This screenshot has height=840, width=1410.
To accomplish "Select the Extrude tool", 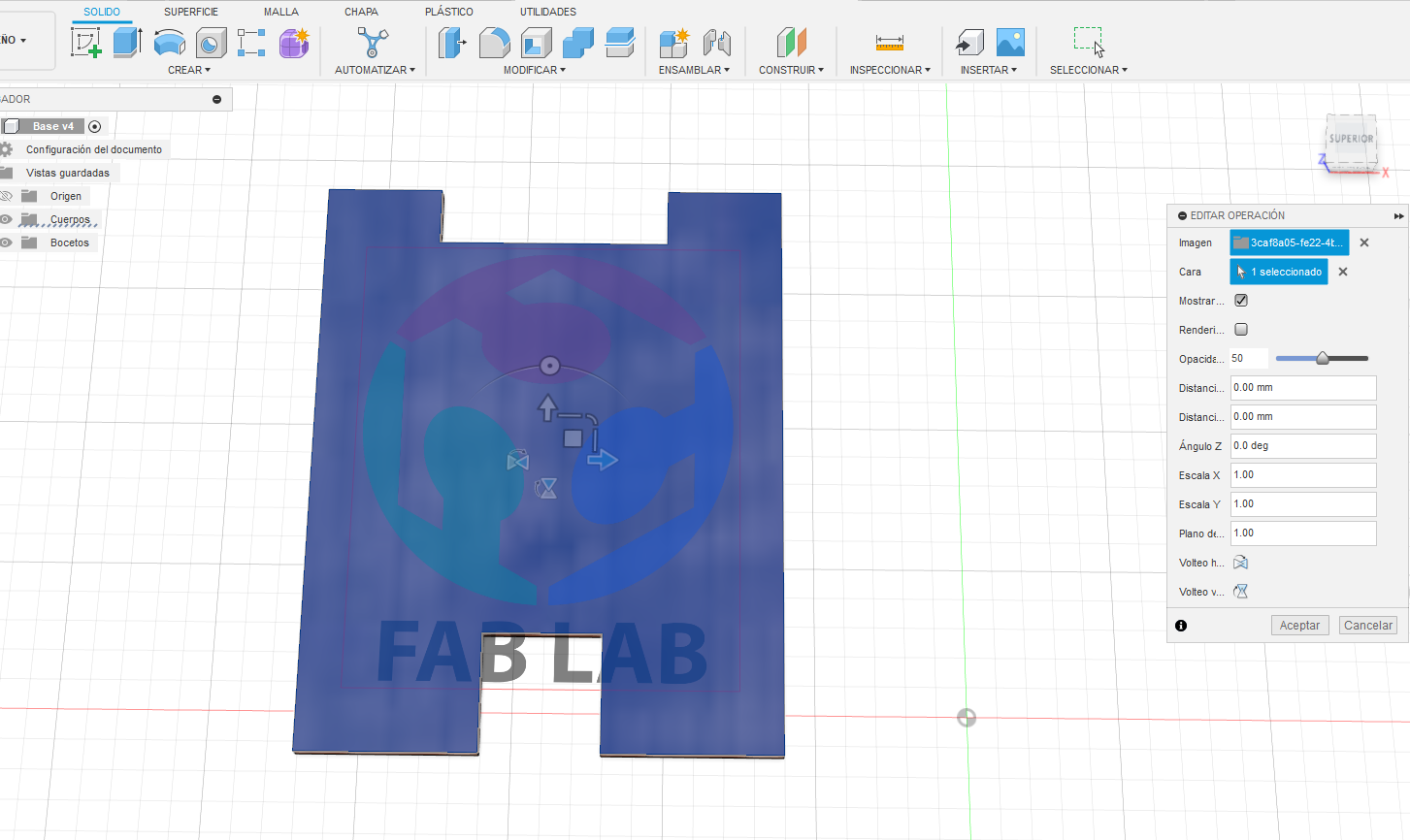I will click(x=128, y=43).
